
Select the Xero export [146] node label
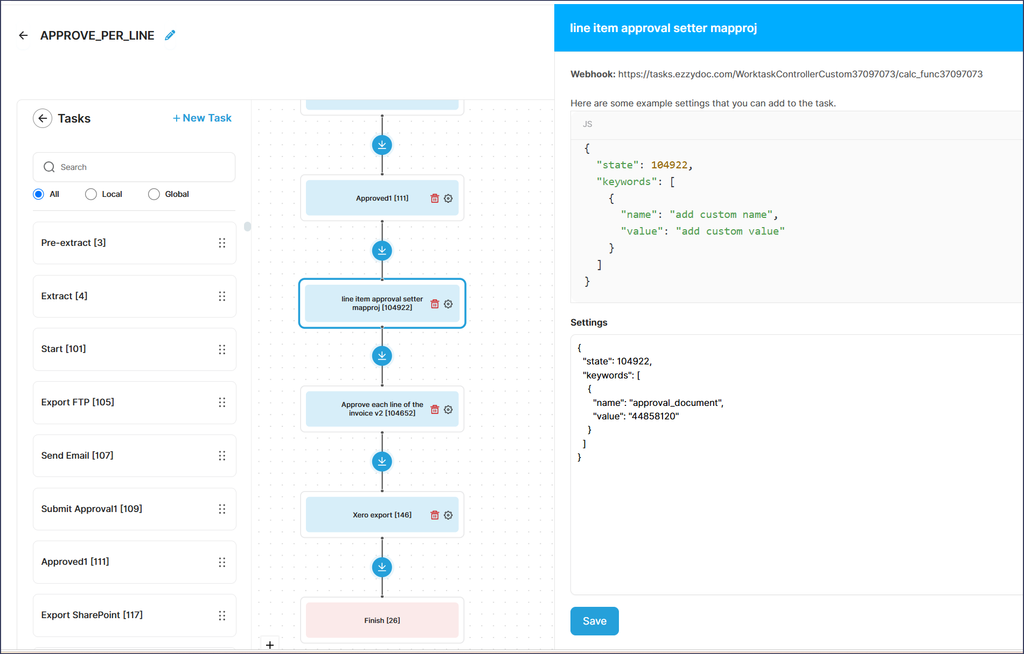tap(382, 515)
